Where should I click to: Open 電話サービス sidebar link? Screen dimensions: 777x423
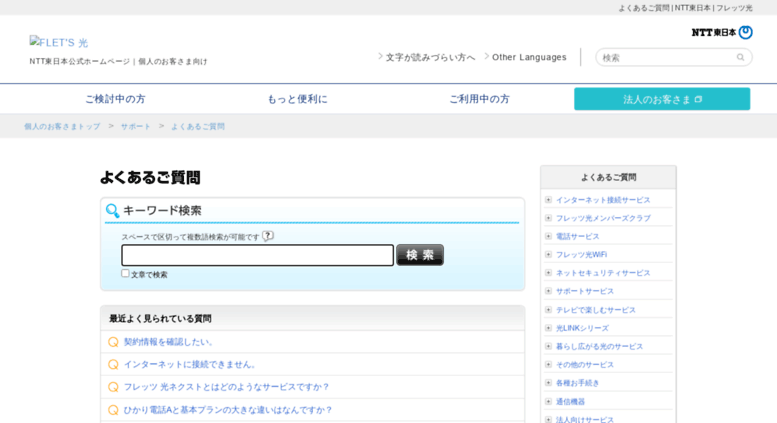(577, 237)
